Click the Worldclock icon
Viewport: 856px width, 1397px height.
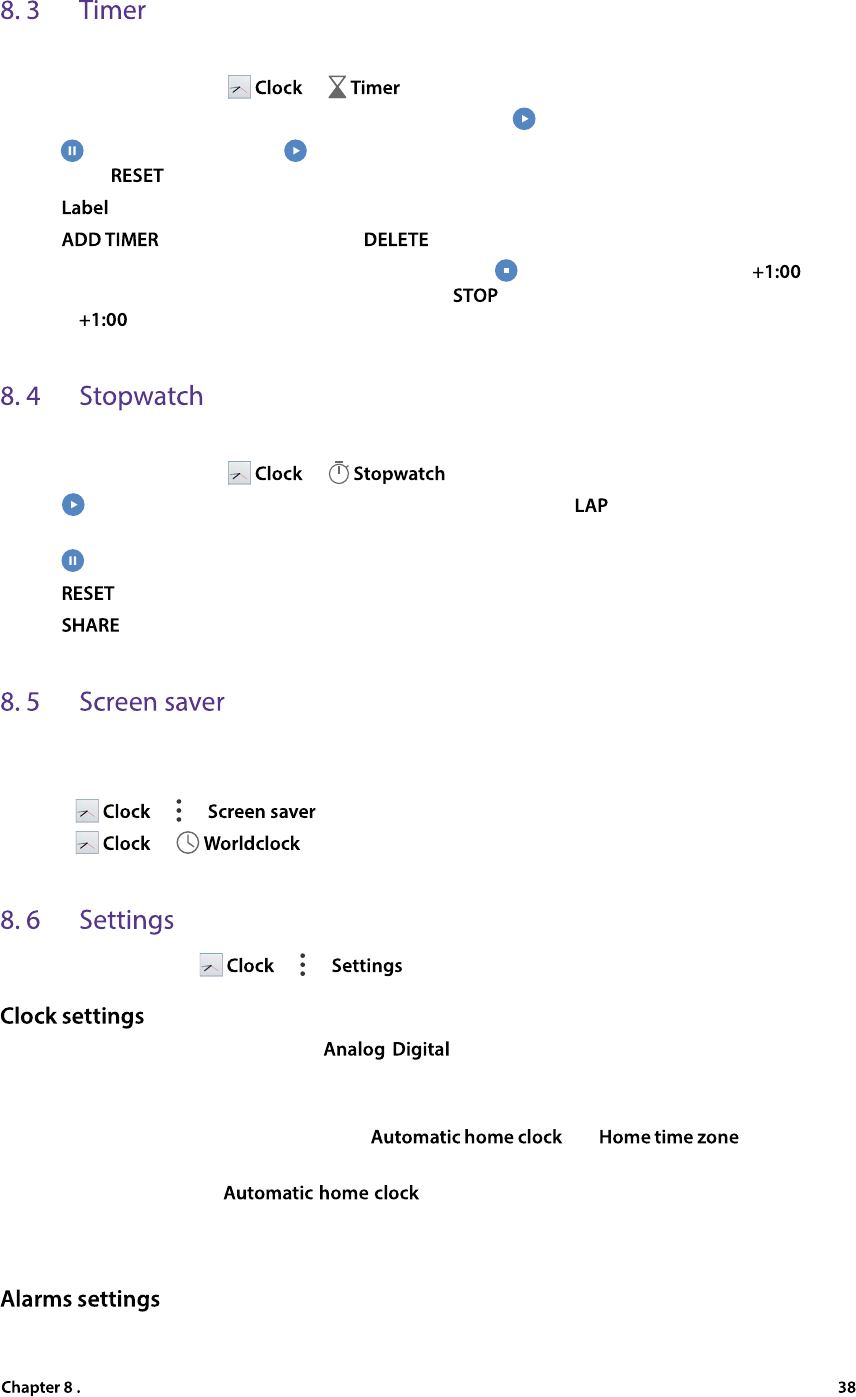tap(187, 843)
